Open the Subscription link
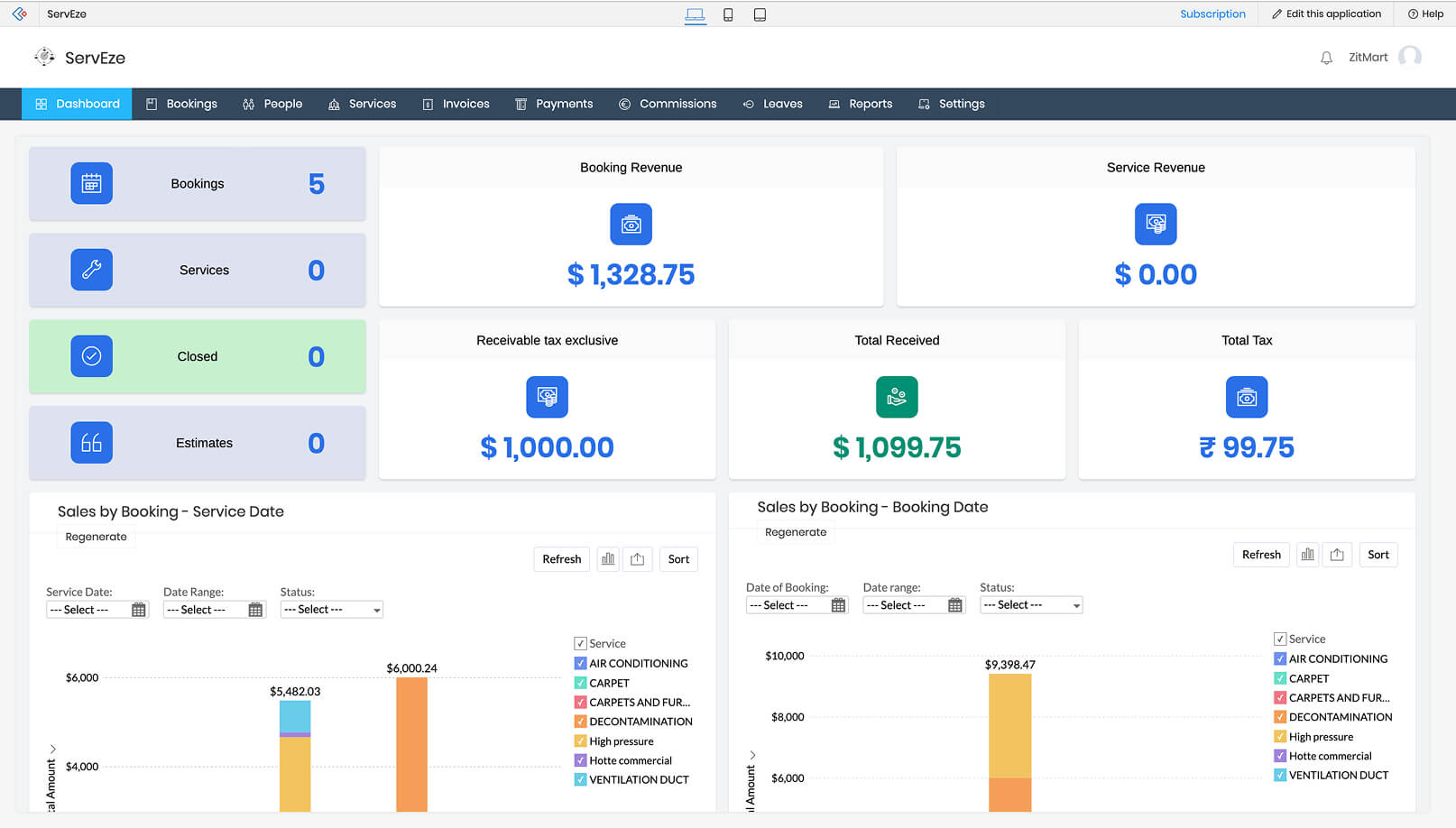Screen dimensions: 1456x828 tap(1212, 14)
